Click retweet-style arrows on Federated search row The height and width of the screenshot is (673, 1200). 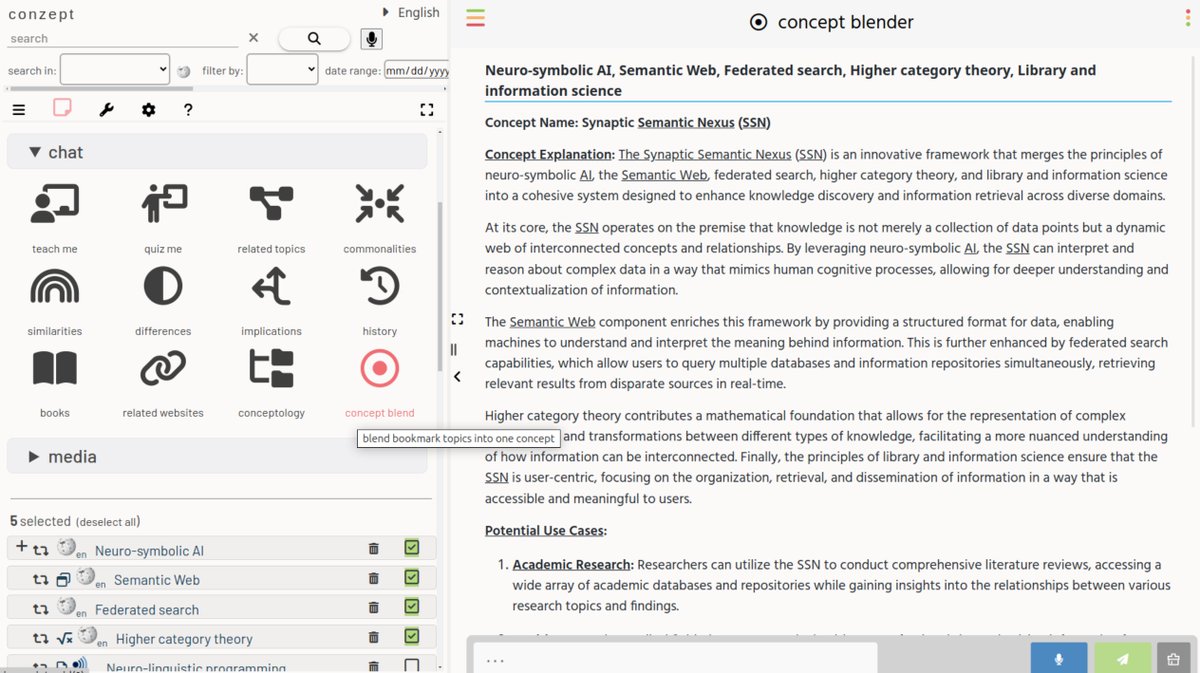point(40,609)
